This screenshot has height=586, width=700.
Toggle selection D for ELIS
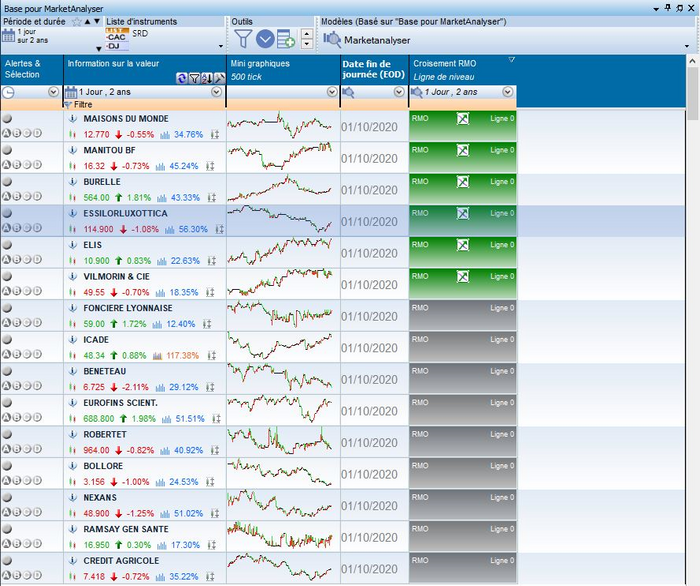click(37, 259)
